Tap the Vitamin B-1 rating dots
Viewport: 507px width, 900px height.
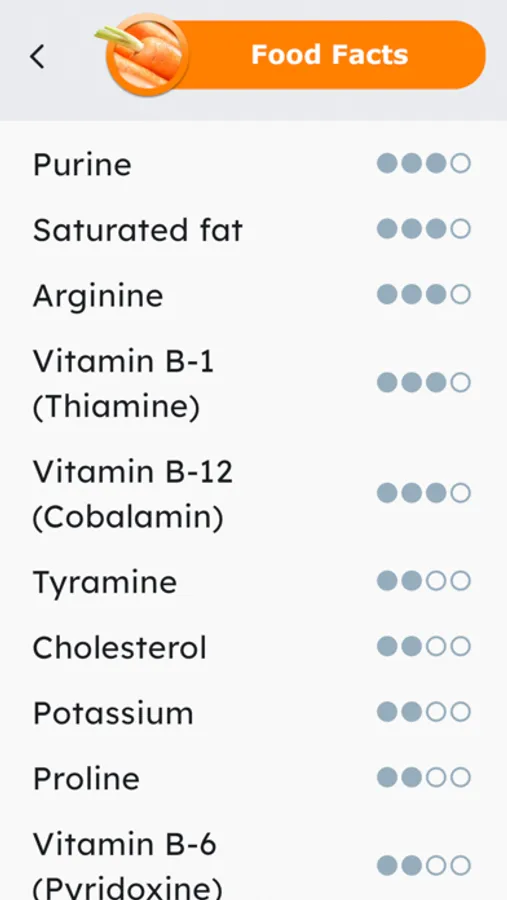coord(424,382)
